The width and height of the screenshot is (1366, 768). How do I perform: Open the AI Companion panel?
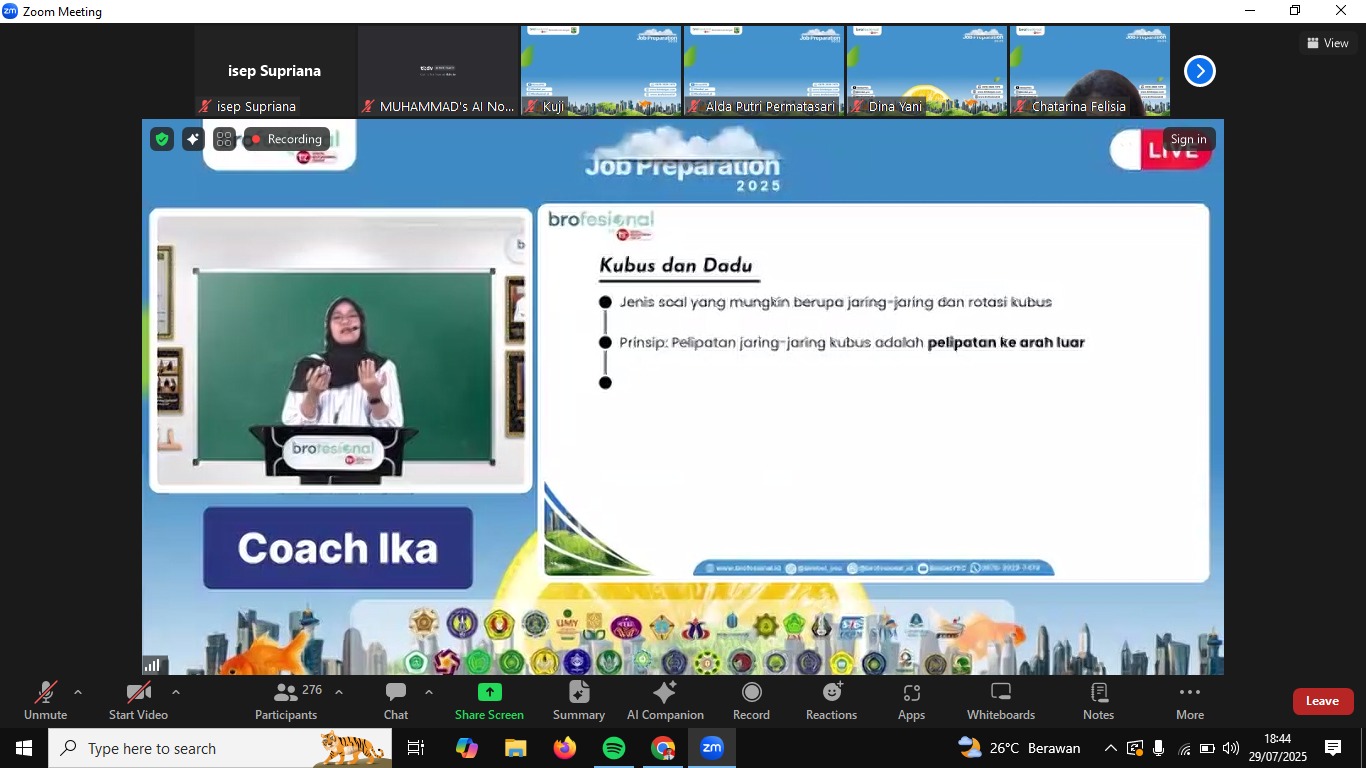click(665, 700)
